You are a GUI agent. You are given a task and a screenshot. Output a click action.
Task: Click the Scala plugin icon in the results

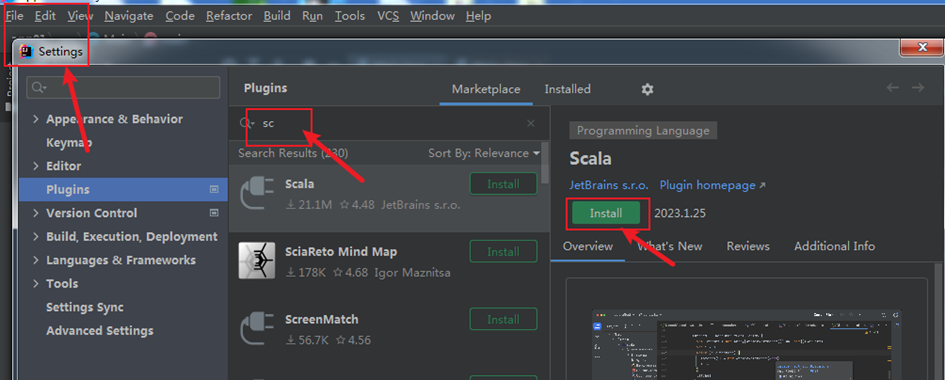tap(257, 194)
